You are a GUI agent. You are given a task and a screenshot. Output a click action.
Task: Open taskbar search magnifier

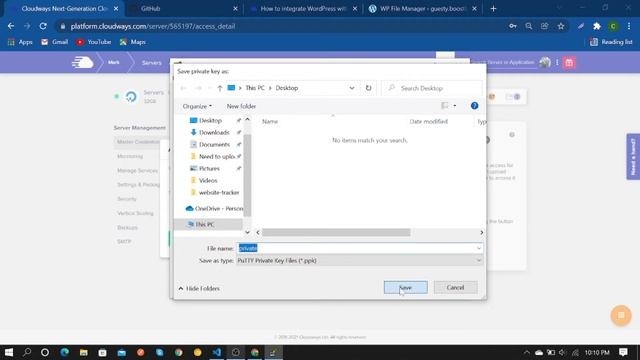coord(27,352)
